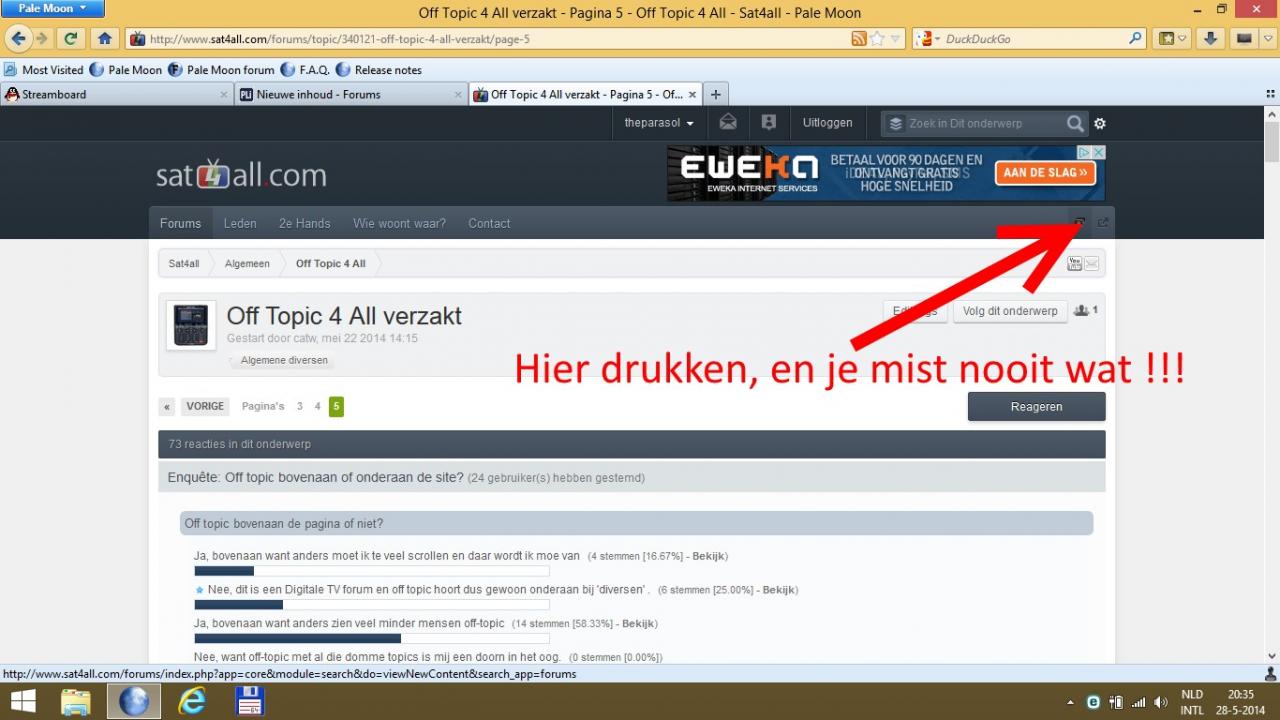Open Wie woont waar? navigation tab
The height and width of the screenshot is (720, 1280).
pyautogui.click(x=399, y=223)
